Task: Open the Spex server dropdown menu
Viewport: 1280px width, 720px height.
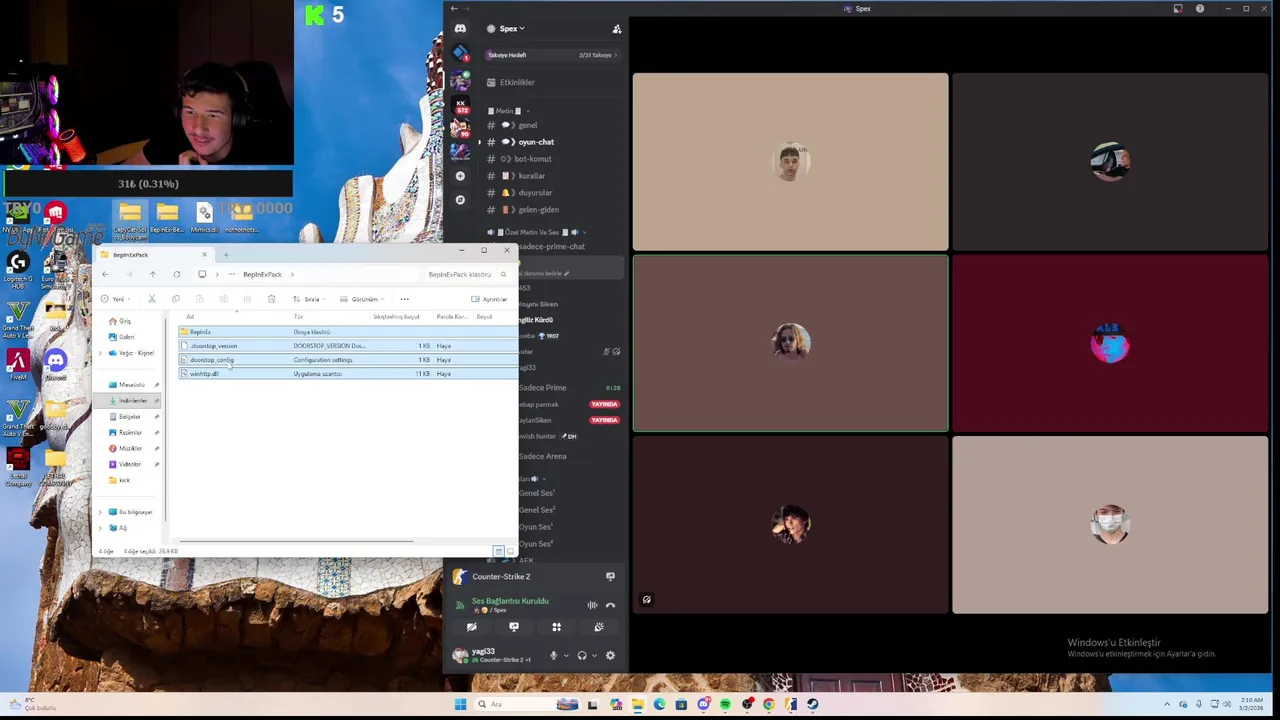Action: [512, 29]
